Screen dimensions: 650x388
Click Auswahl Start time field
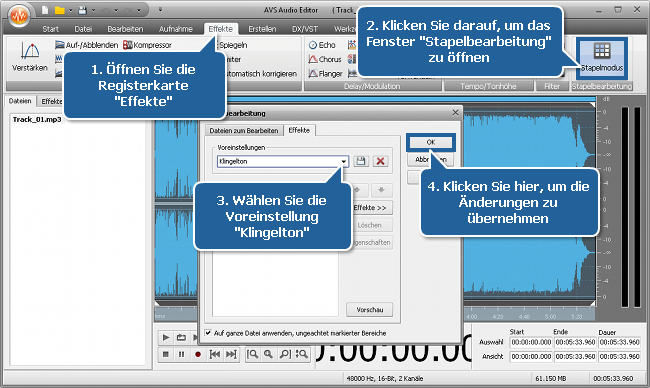click(531, 342)
